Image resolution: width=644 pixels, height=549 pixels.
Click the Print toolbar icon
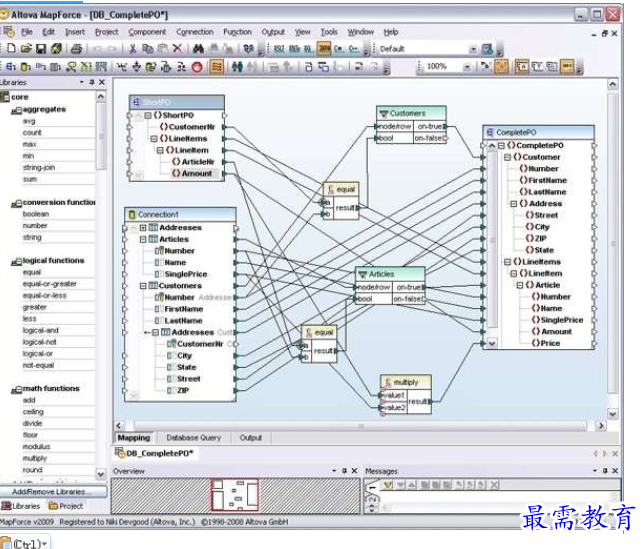[x=76, y=48]
